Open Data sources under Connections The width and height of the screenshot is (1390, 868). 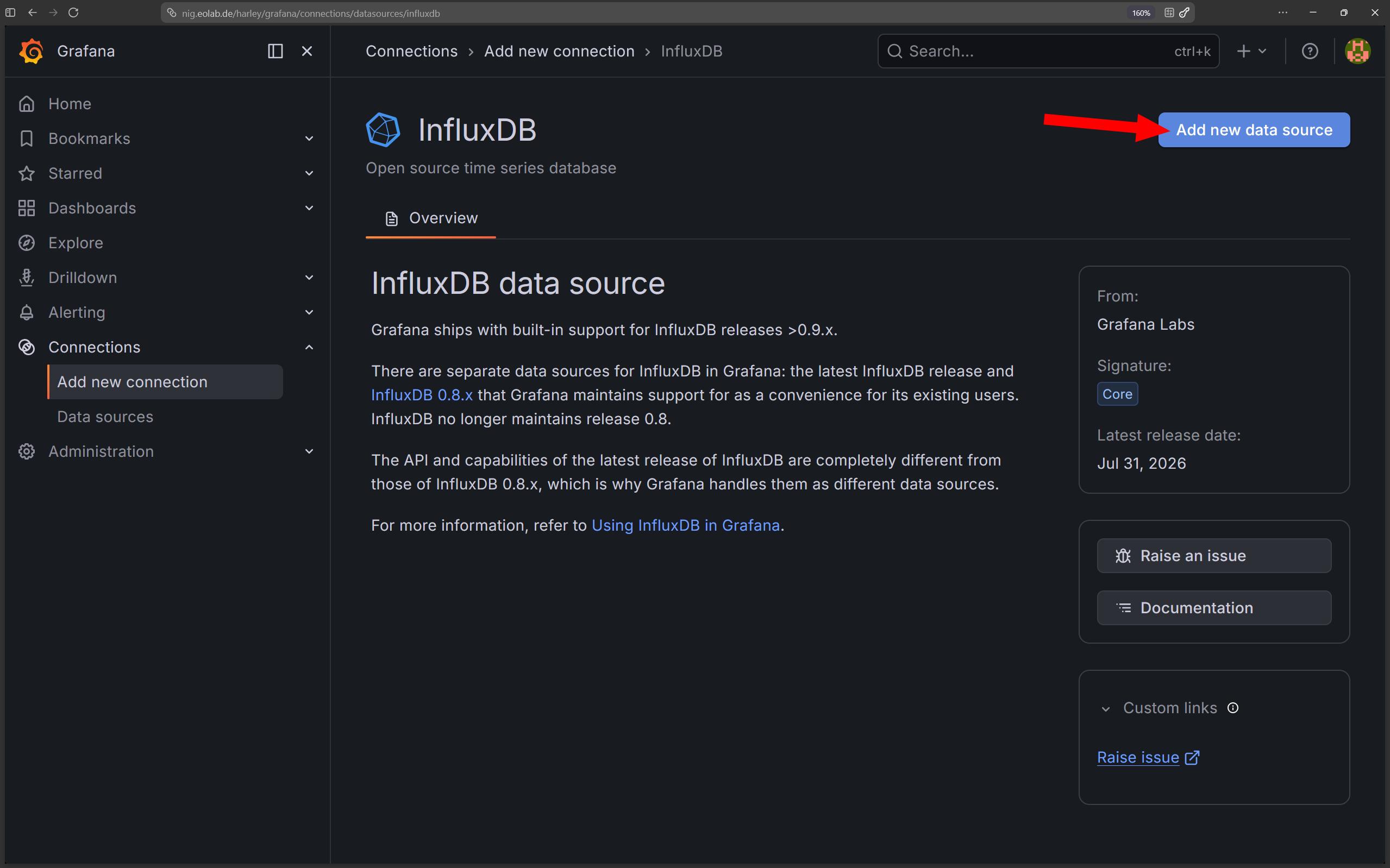[x=105, y=417]
